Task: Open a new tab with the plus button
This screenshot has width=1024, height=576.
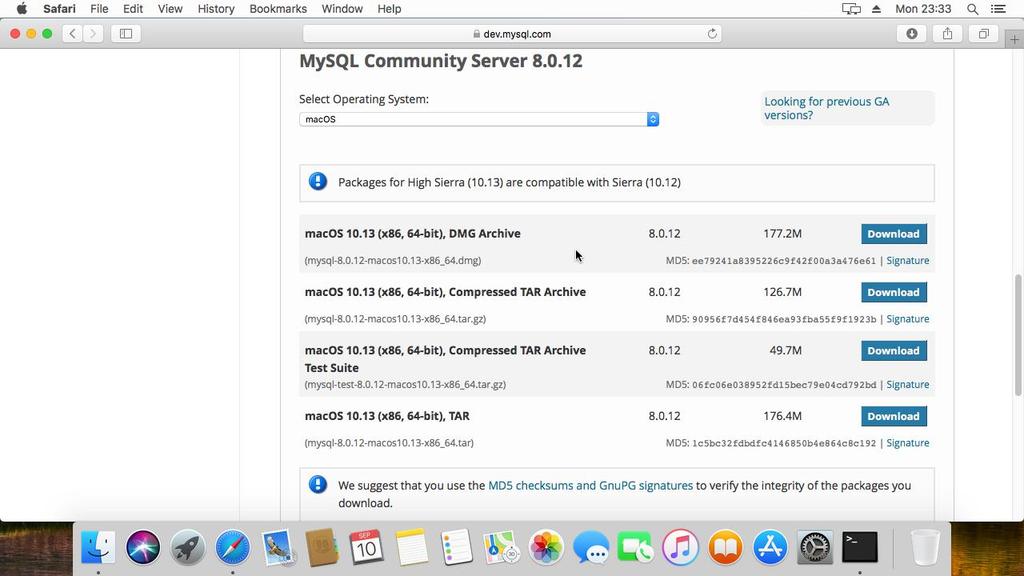Action: pos(1014,39)
